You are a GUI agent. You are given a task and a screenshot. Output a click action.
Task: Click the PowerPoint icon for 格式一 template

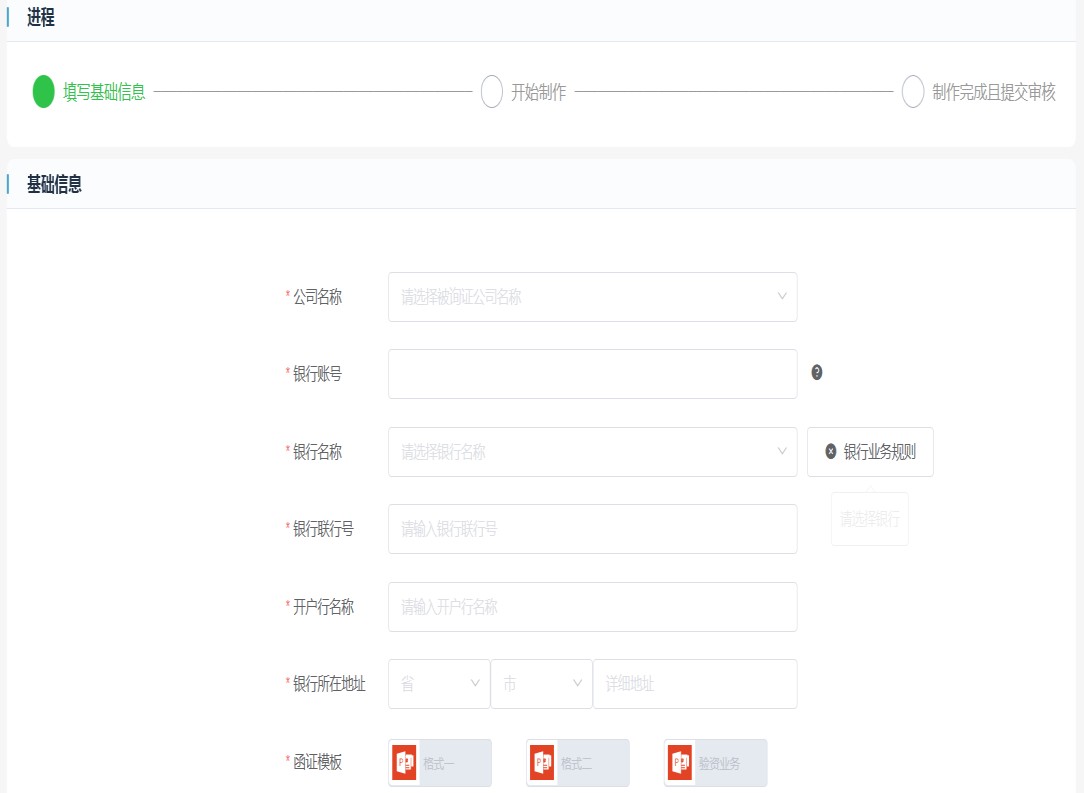pyautogui.click(x=405, y=763)
